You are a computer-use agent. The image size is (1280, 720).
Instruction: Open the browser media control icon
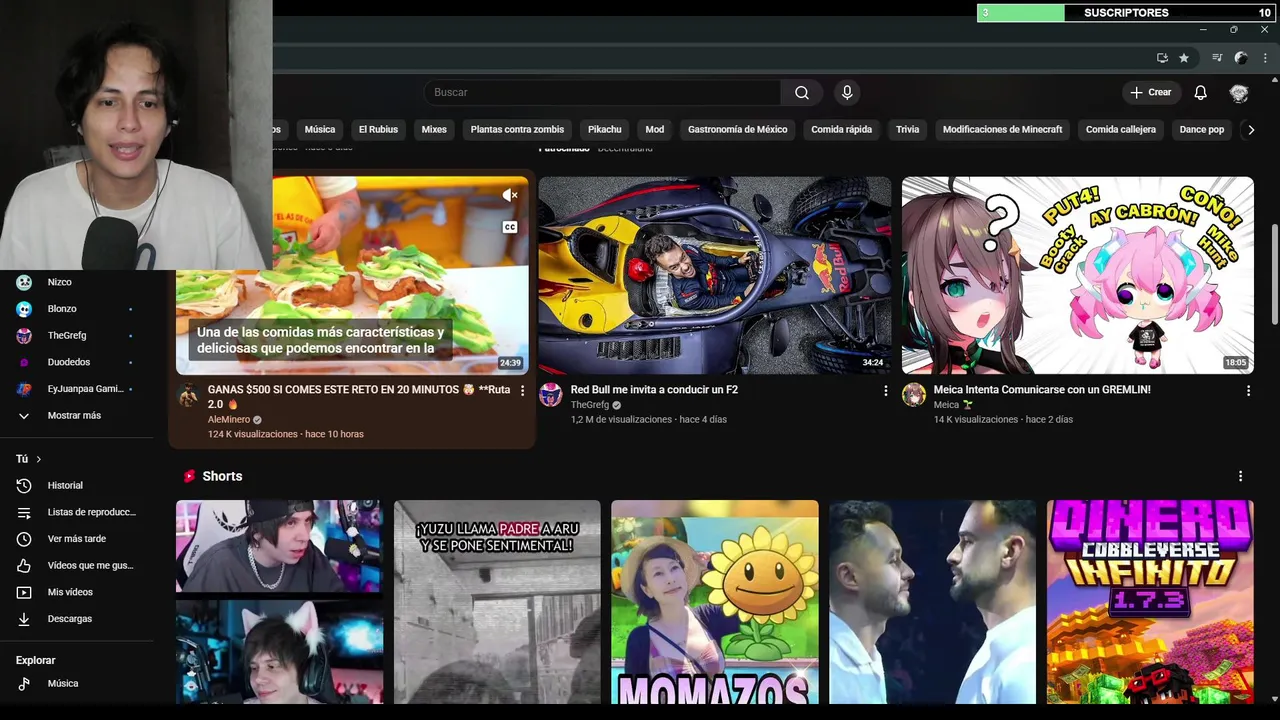click(1217, 58)
